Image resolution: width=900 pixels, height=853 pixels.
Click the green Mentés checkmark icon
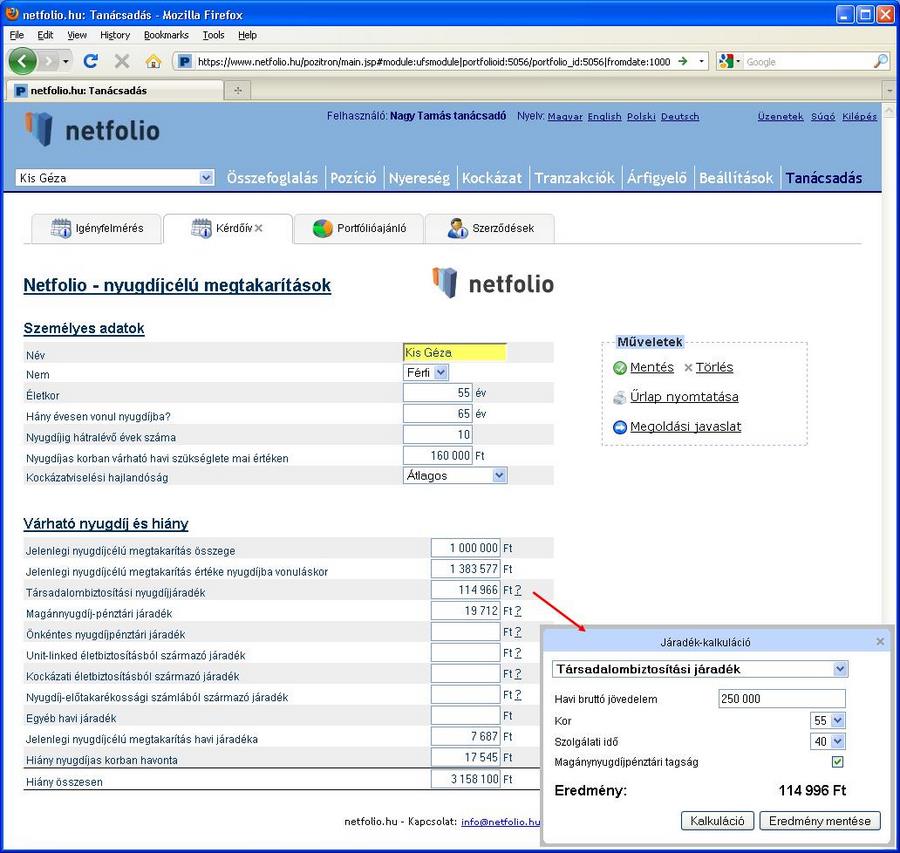click(x=620, y=367)
